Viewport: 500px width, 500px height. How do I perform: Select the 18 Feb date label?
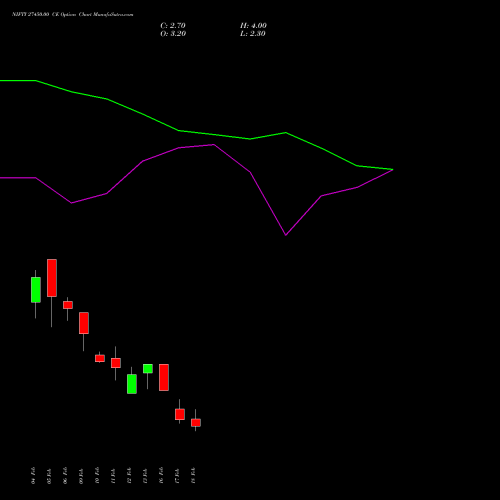(x=193, y=476)
